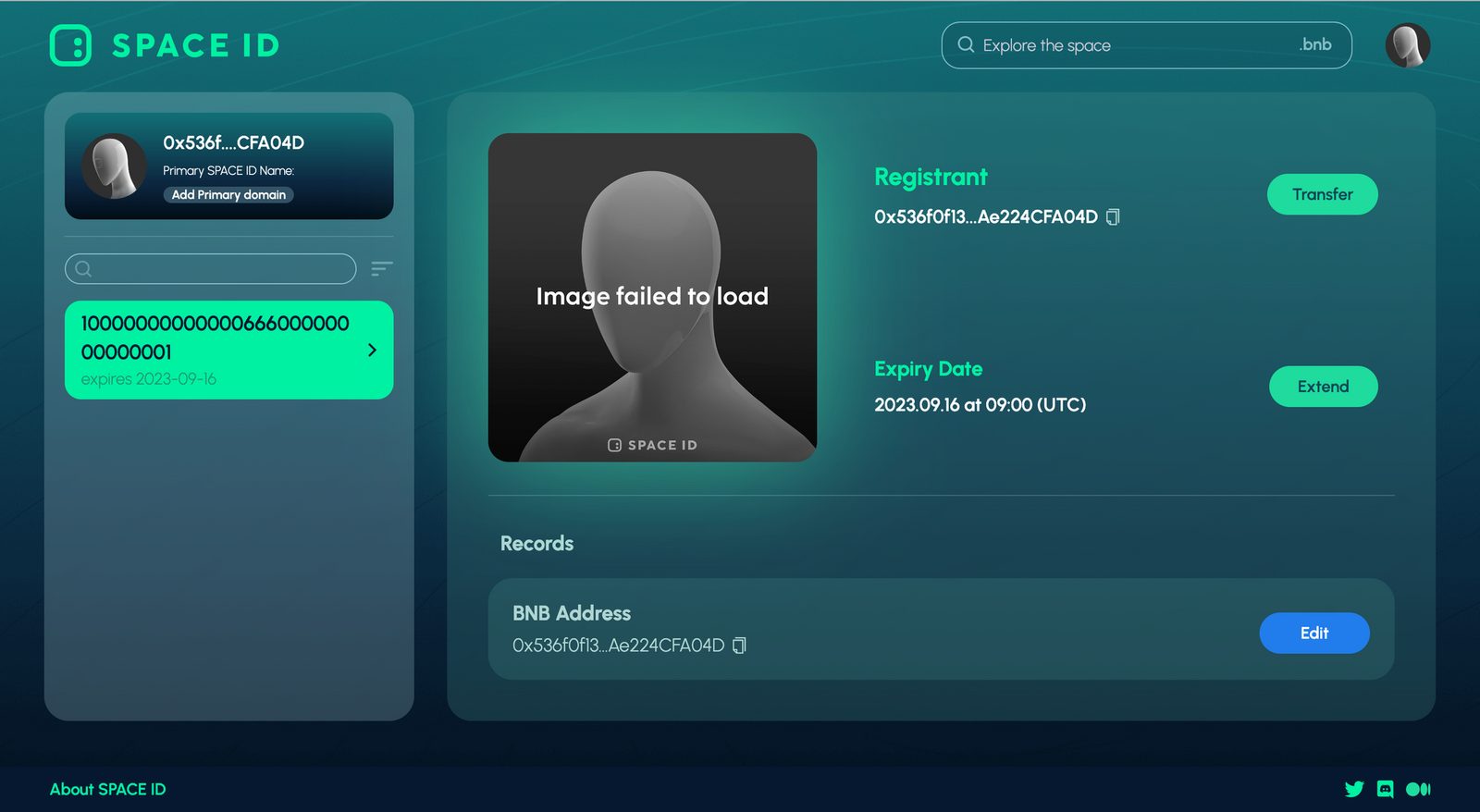Click the Registrant heading
This screenshot has height=812, width=1480.
click(x=931, y=177)
